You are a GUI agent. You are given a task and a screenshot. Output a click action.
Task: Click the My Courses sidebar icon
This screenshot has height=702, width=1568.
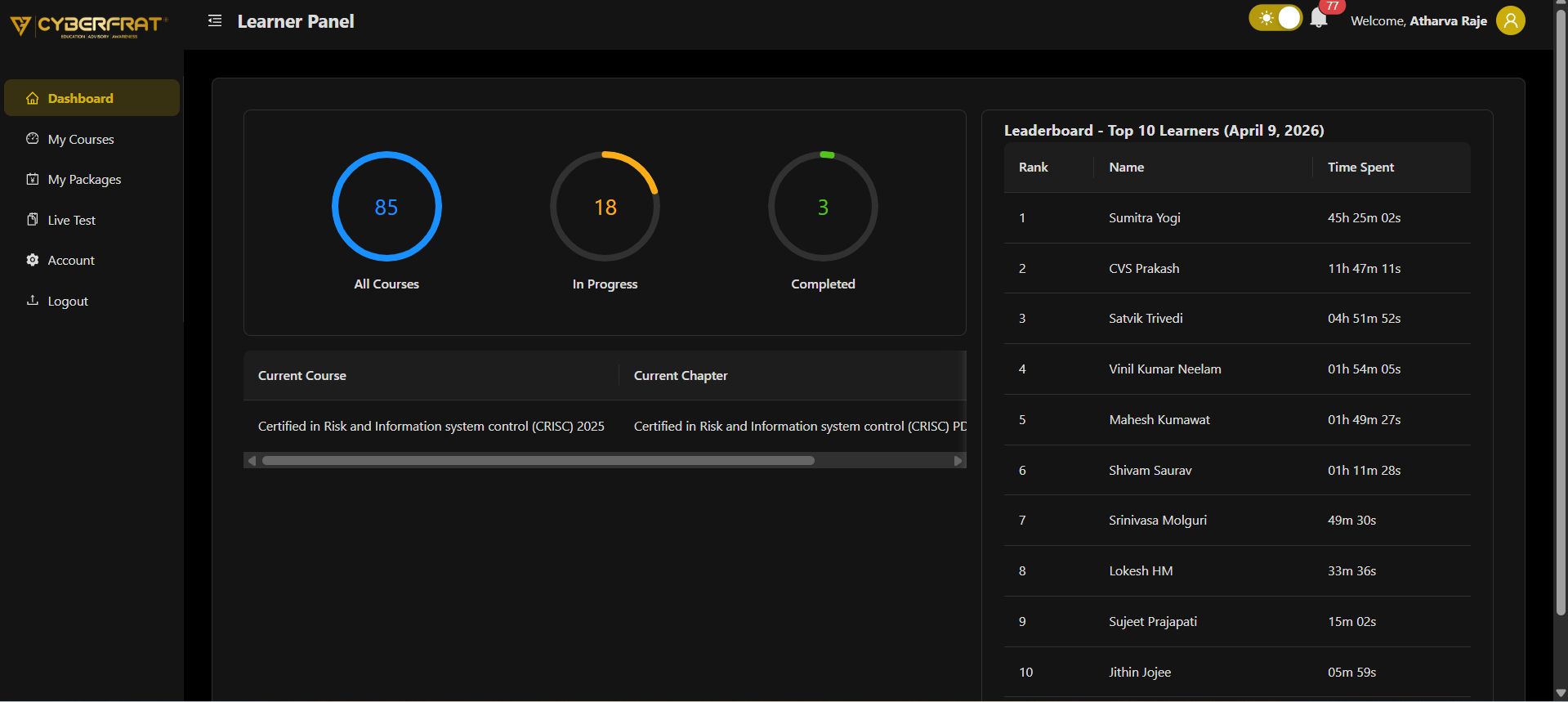33,139
